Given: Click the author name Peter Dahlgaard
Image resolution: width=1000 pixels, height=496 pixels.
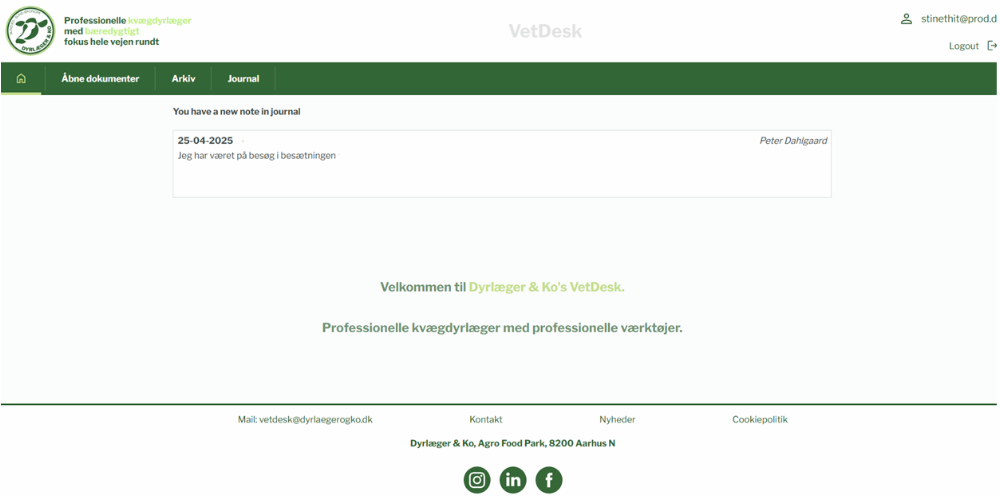Looking at the screenshot, I should tap(793, 141).
